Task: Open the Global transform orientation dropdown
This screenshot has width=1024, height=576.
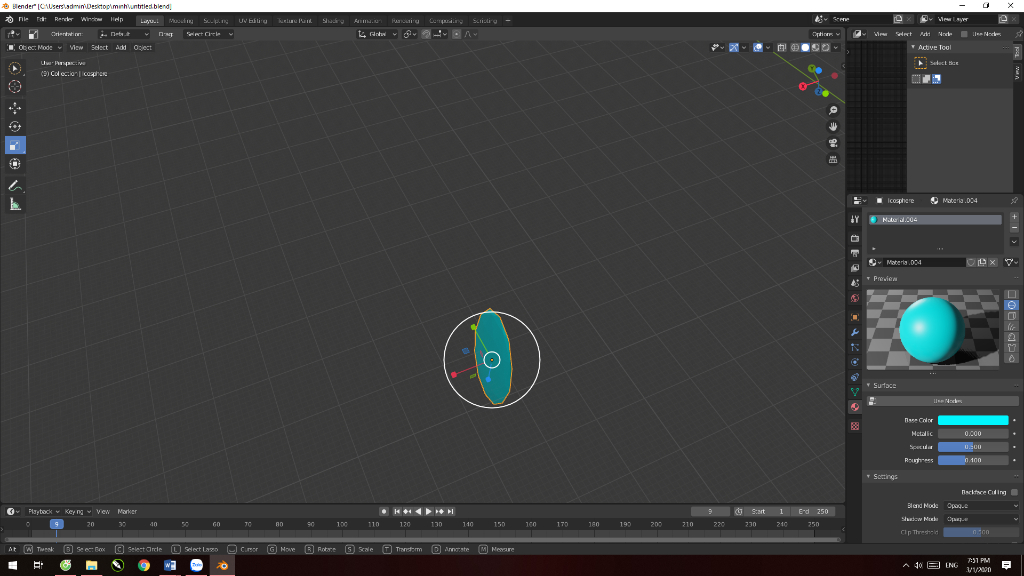Action: [x=377, y=34]
